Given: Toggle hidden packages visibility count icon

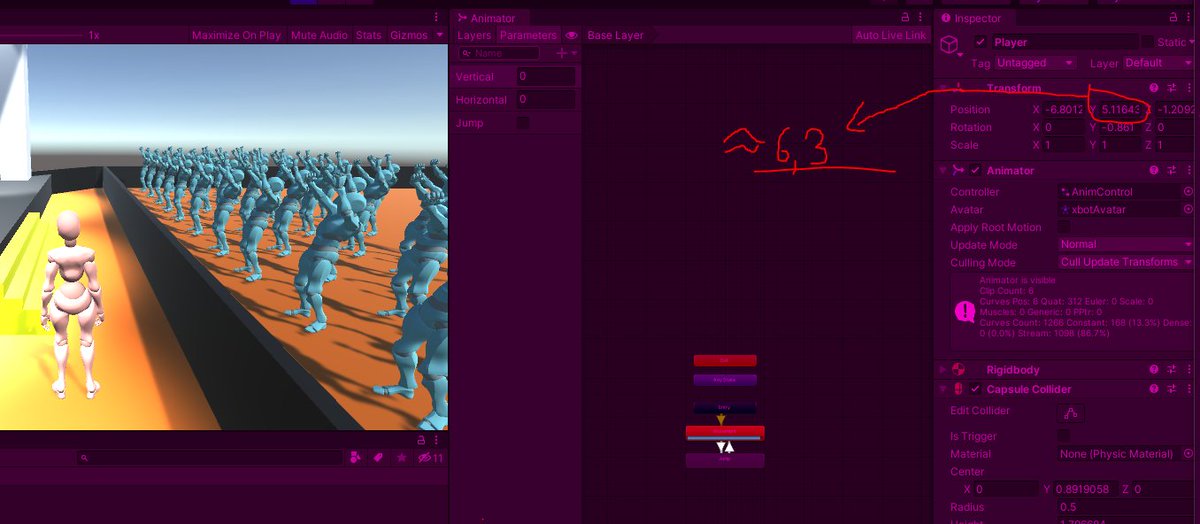Looking at the screenshot, I should [431, 458].
